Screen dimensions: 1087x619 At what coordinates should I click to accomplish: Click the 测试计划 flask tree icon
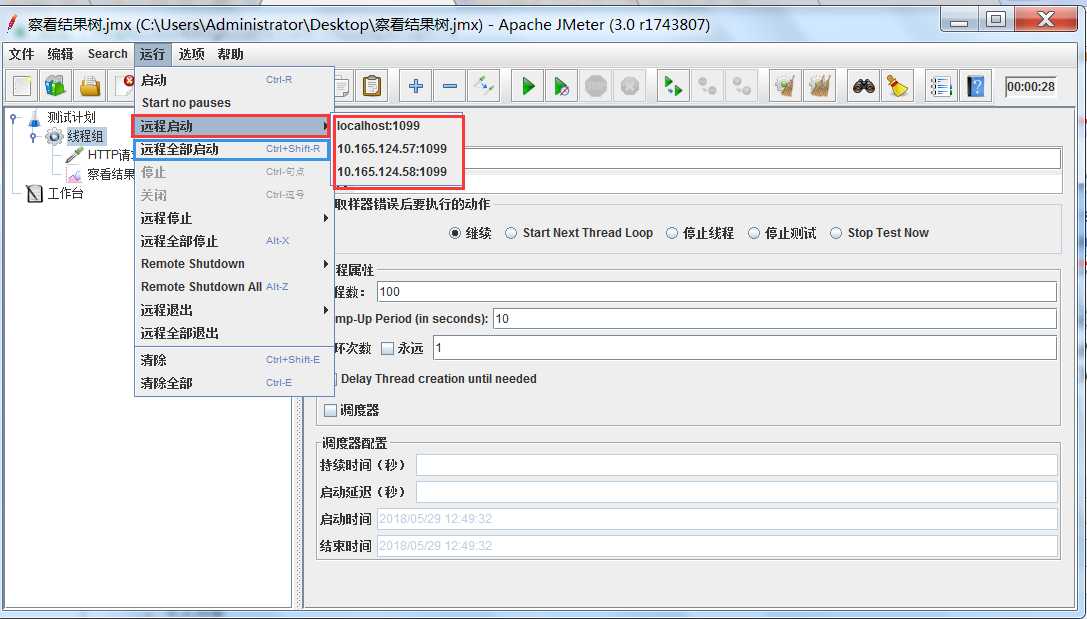click(34, 119)
